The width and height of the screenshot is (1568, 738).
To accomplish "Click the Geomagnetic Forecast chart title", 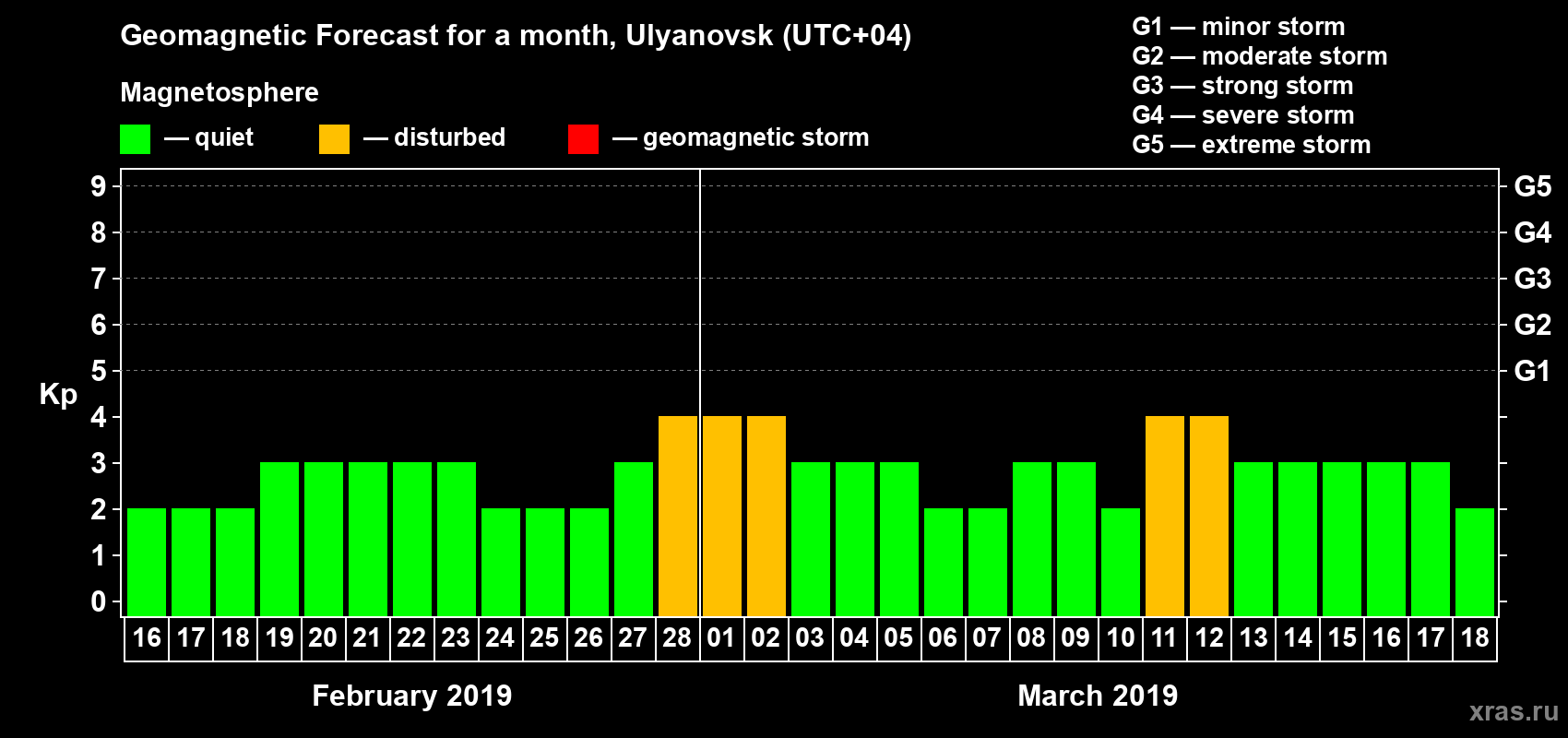I will (x=516, y=36).
